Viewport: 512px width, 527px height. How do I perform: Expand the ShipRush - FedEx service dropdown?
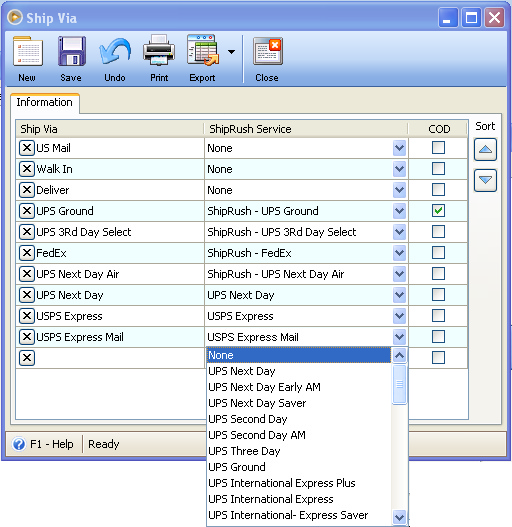click(399, 253)
